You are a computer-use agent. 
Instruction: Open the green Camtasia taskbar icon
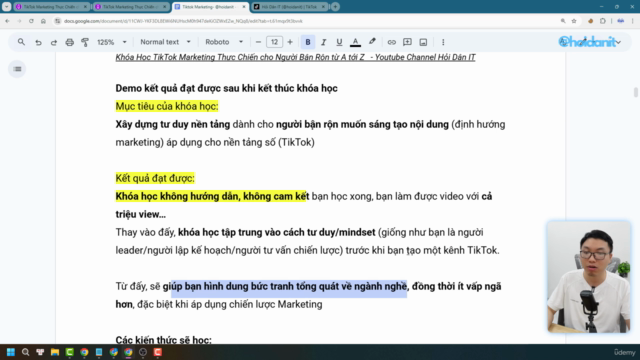(69, 352)
